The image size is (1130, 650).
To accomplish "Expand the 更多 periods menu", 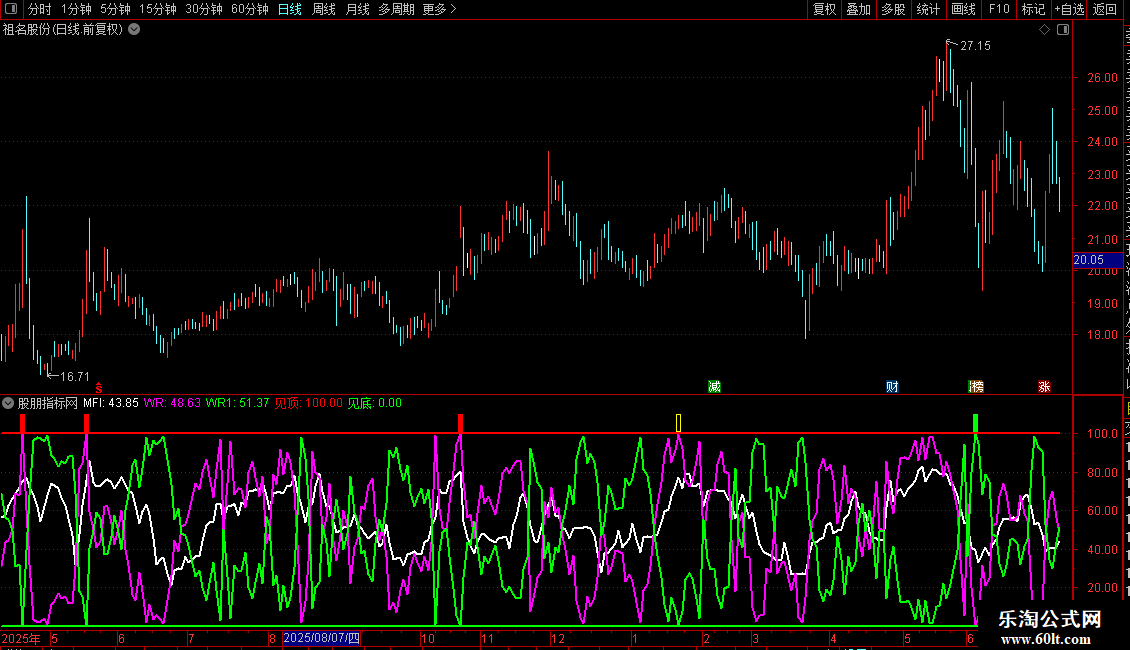I will point(440,9).
